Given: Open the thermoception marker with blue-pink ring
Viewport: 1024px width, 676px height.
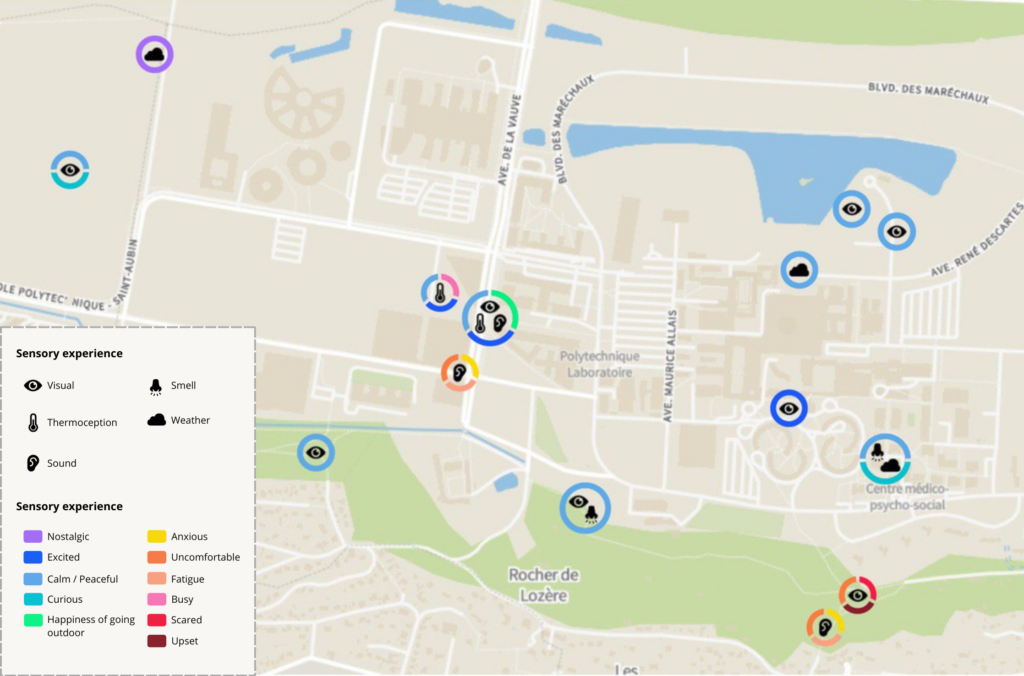Looking at the screenshot, I should (439, 292).
